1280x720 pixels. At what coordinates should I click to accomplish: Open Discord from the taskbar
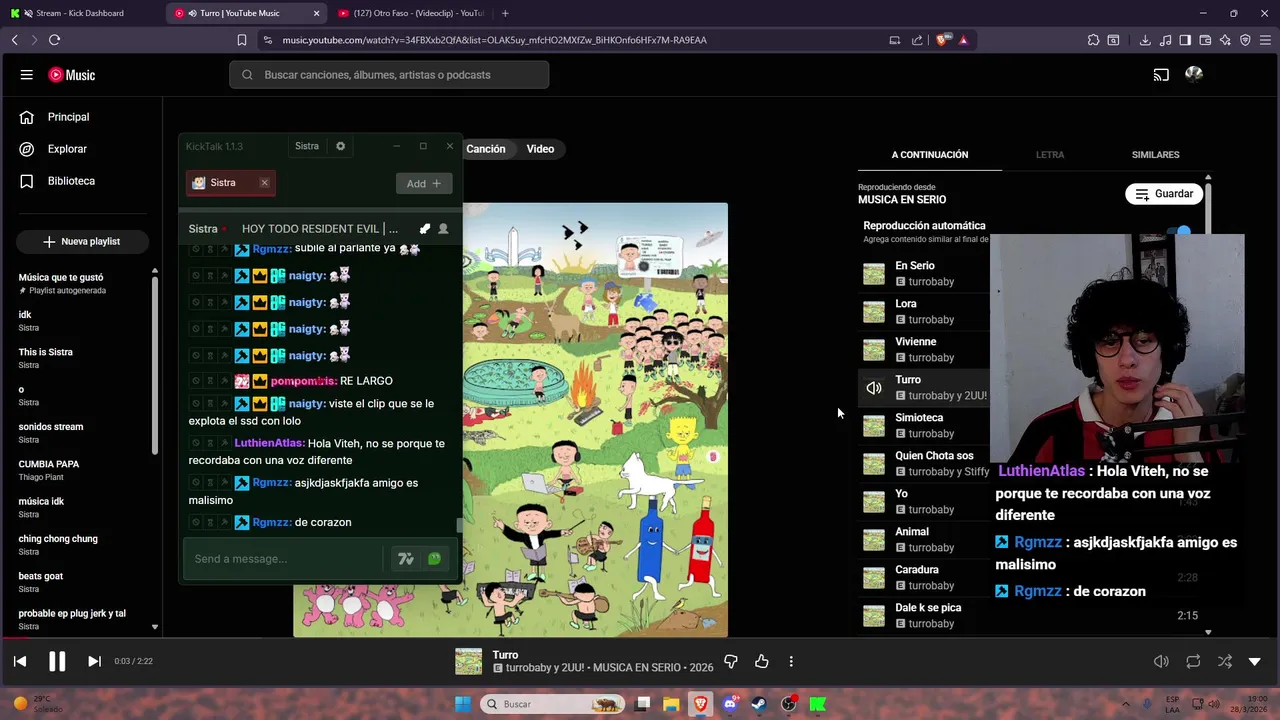pos(729,704)
